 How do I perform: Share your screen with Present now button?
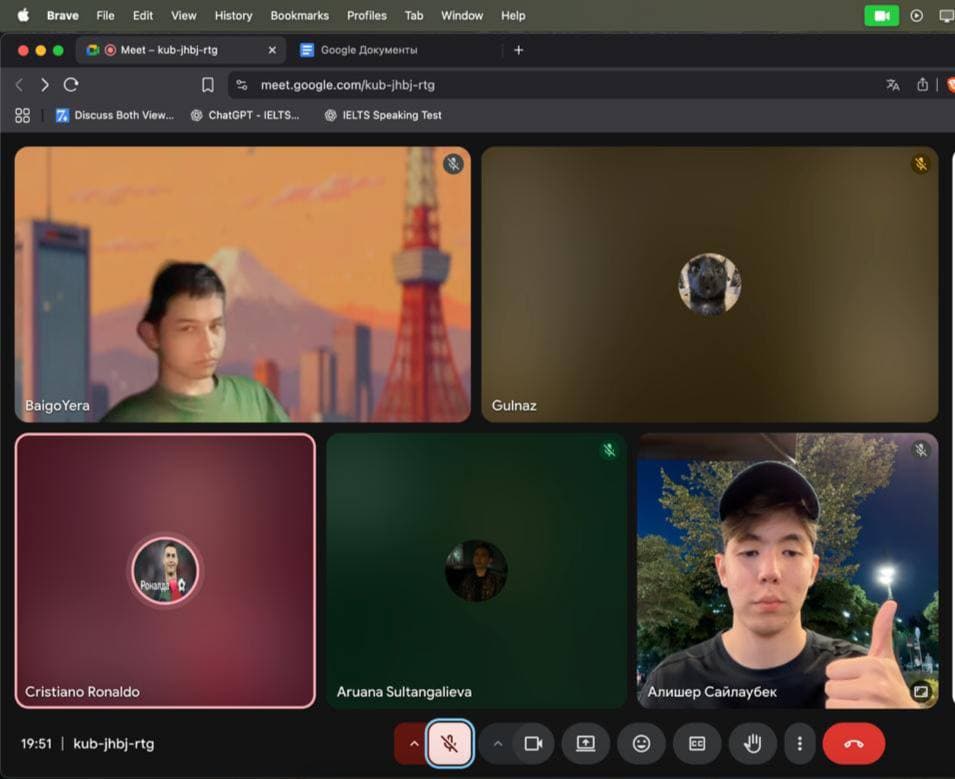(x=585, y=744)
